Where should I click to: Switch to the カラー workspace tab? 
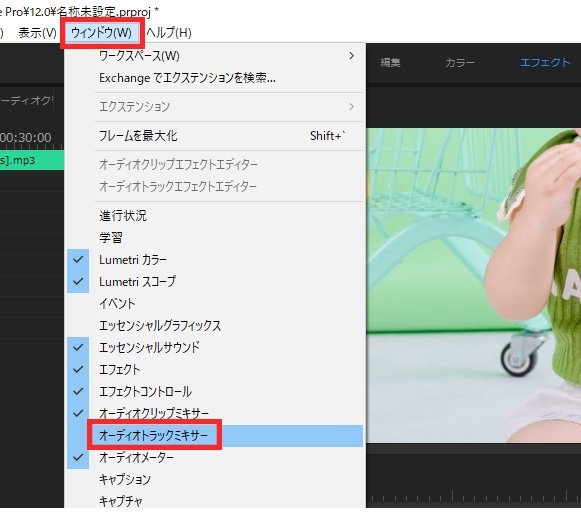coord(460,63)
